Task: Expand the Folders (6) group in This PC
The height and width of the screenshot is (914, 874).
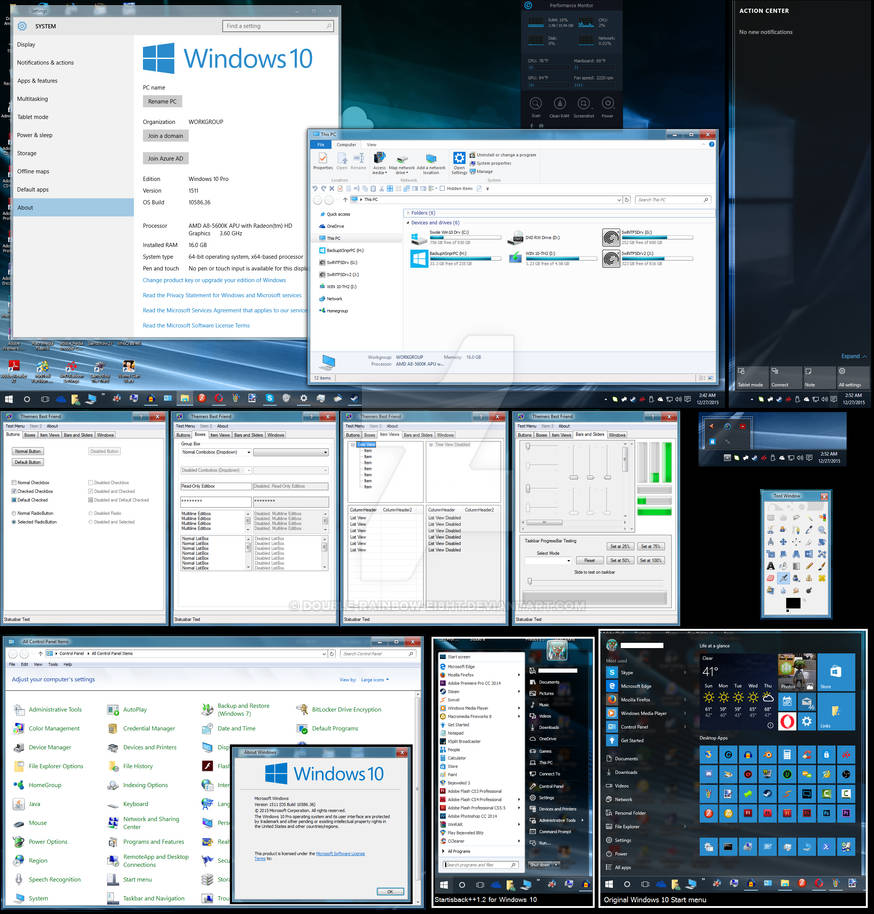Action: point(408,213)
